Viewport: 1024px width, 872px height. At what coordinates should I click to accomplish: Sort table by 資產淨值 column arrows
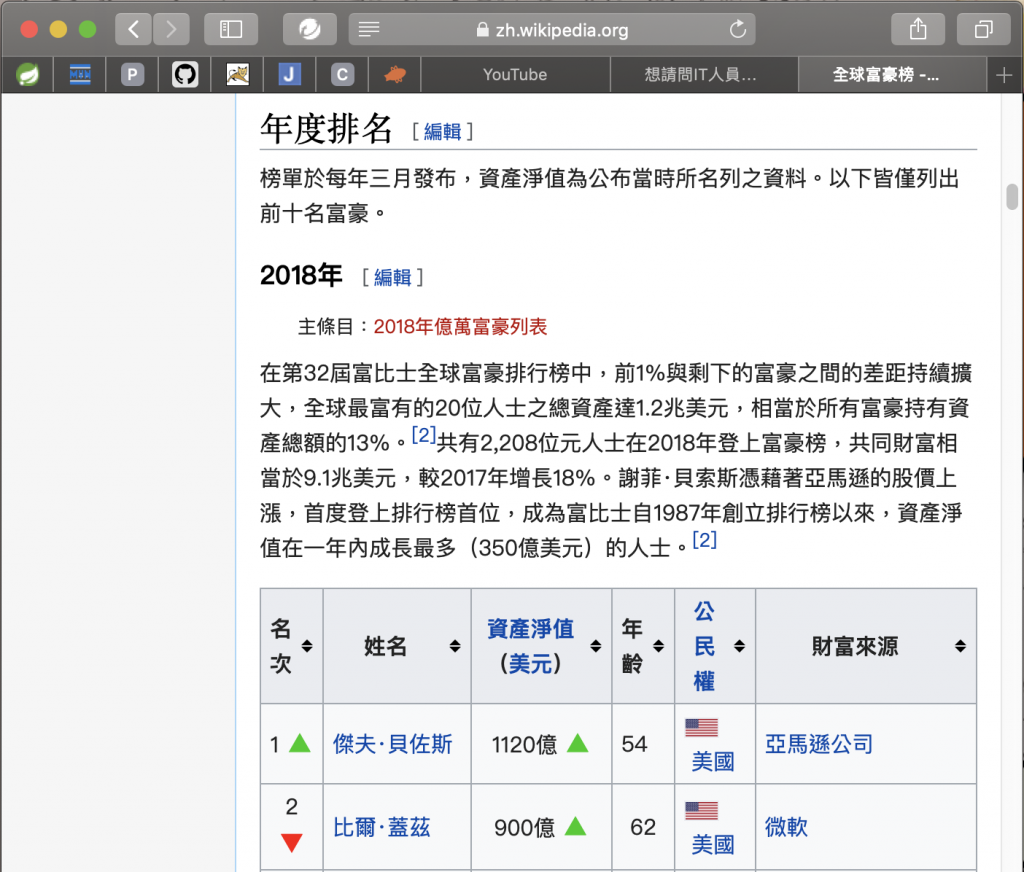pos(596,646)
